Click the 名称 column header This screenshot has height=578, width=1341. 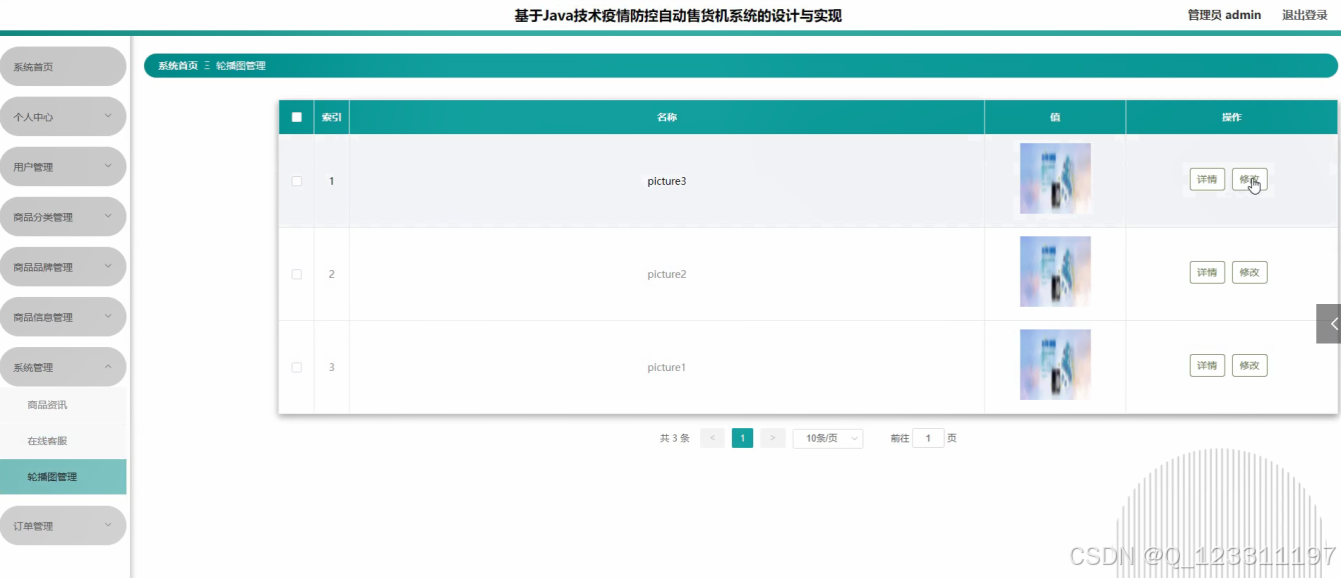coord(667,117)
